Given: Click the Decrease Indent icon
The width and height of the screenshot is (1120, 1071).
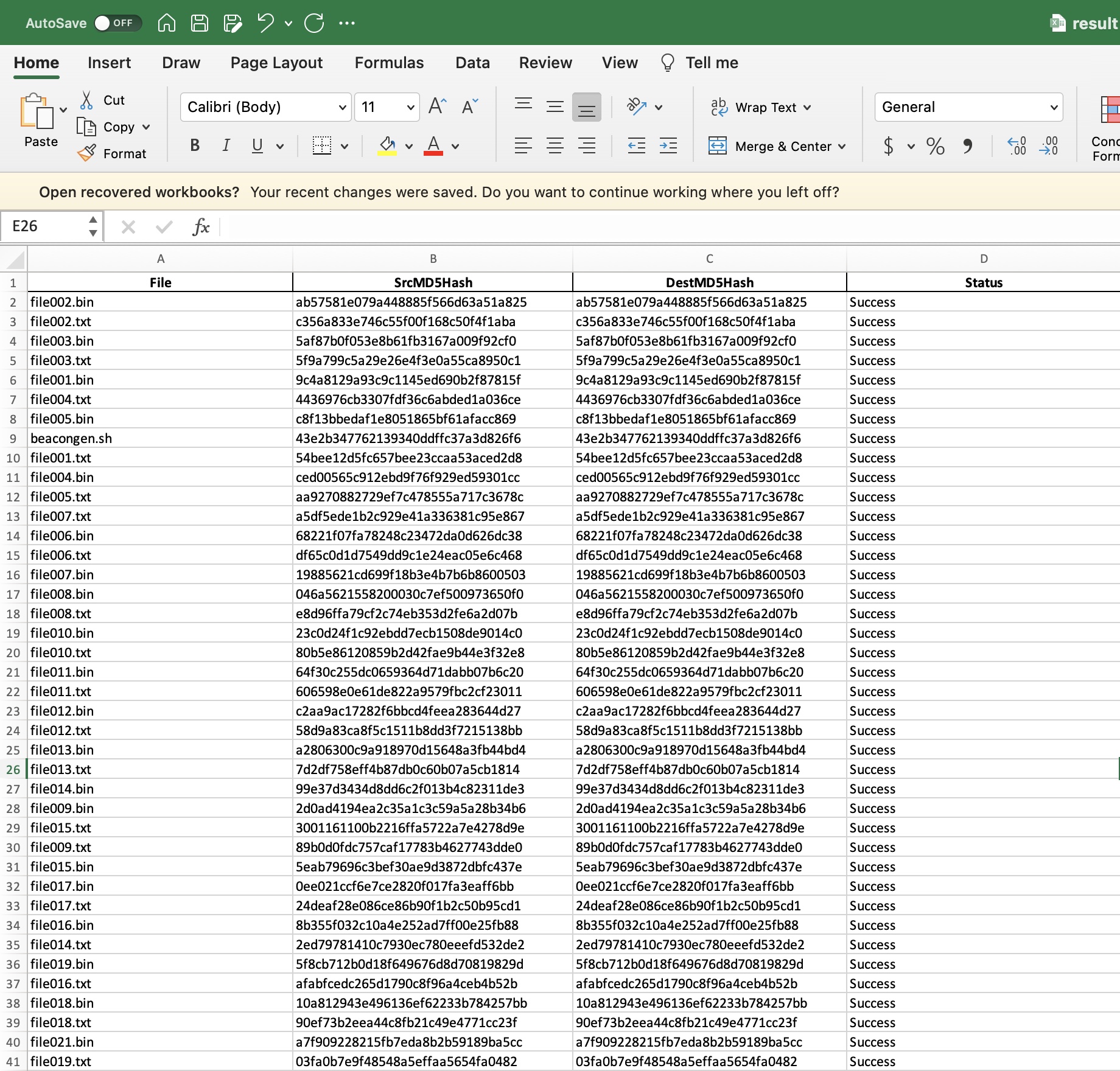Looking at the screenshot, I should [637, 145].
